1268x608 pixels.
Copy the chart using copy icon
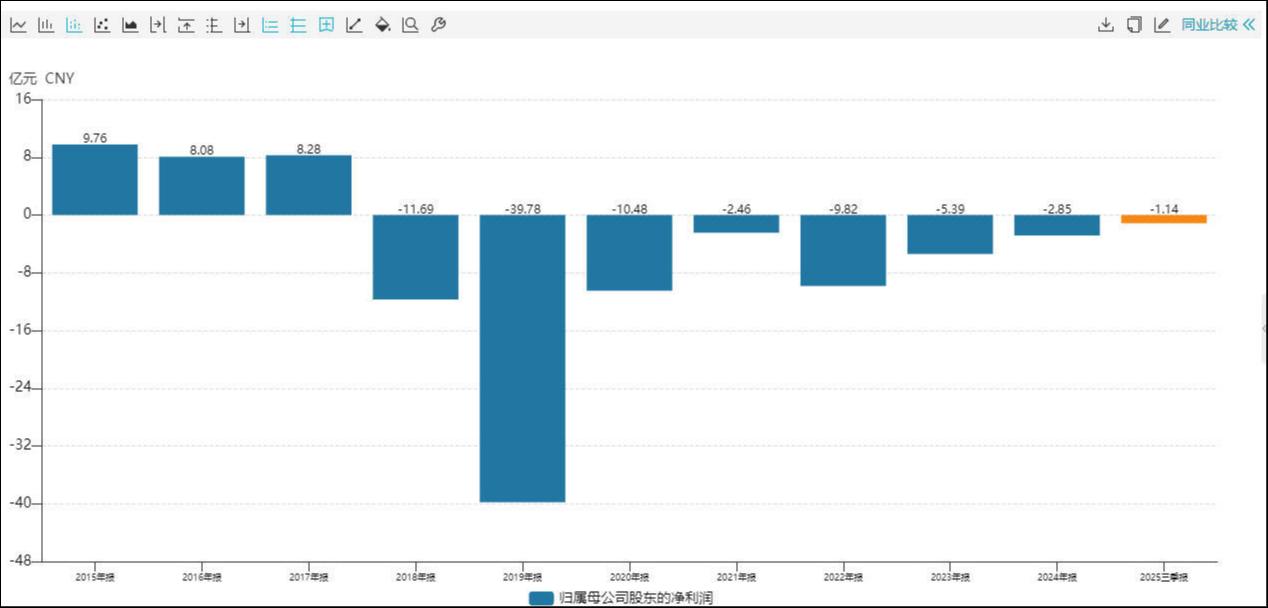coord(1133,25)
